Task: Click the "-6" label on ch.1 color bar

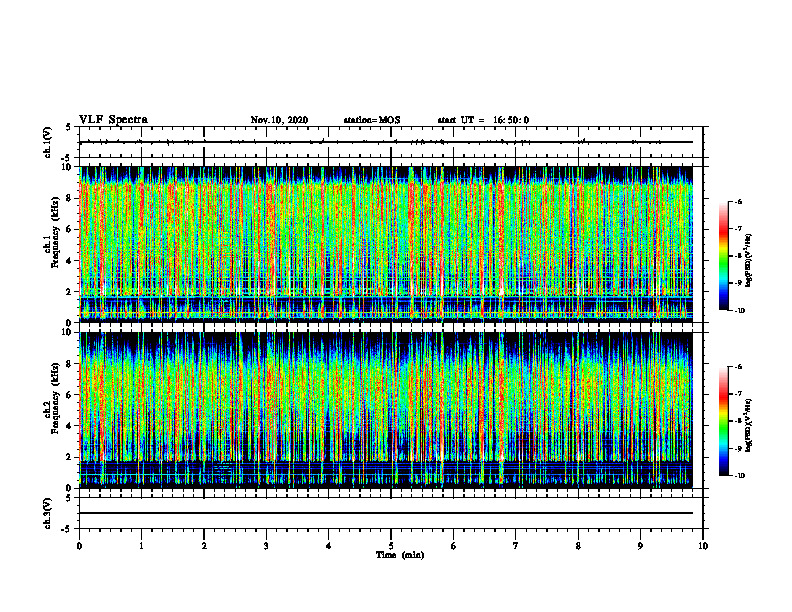Action: point(738,202)
